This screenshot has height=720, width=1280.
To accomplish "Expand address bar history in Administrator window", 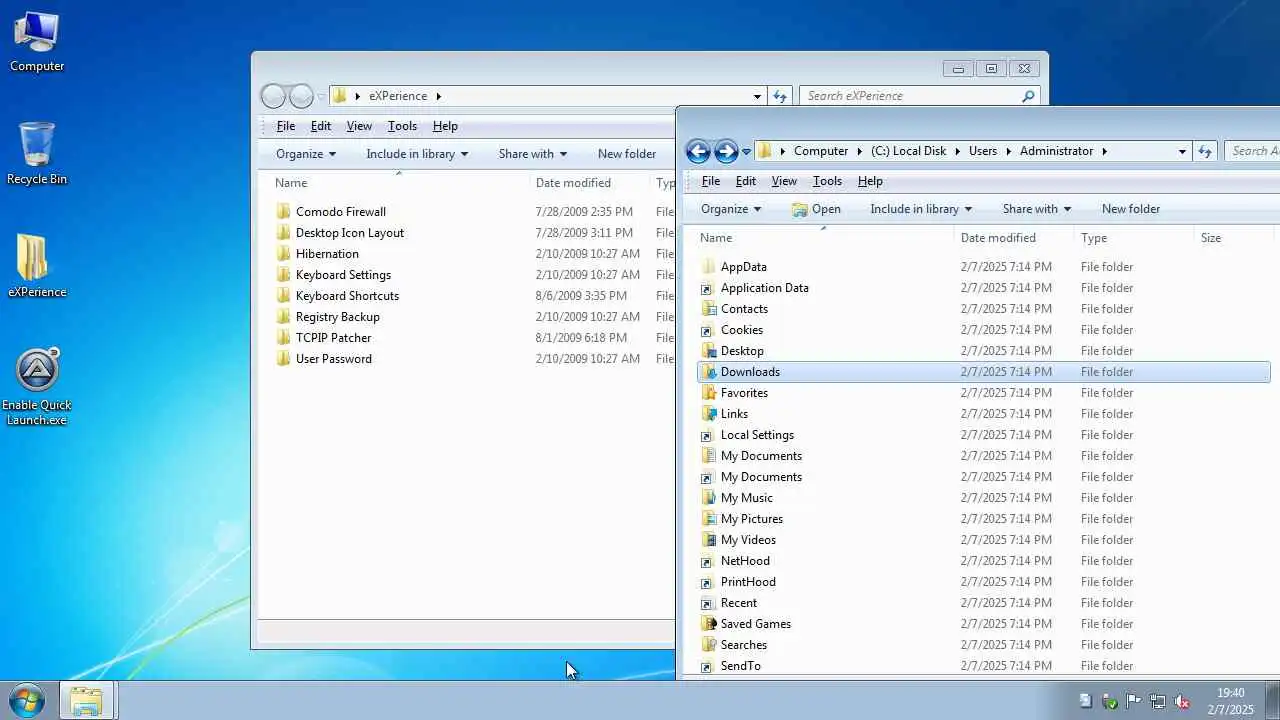I will [x=1182, y=151].
